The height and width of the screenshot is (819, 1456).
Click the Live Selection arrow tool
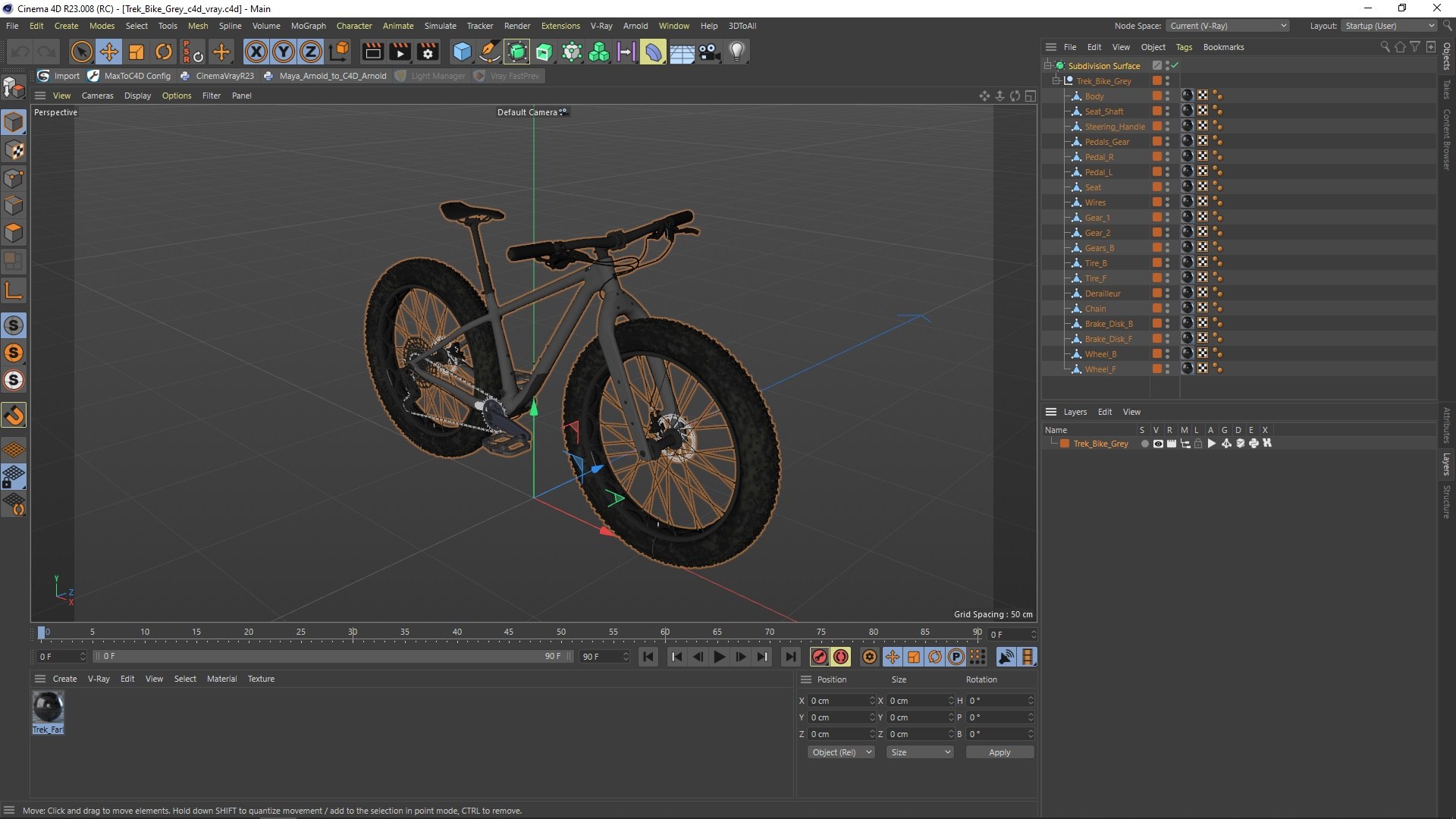(x=81, y=52)
